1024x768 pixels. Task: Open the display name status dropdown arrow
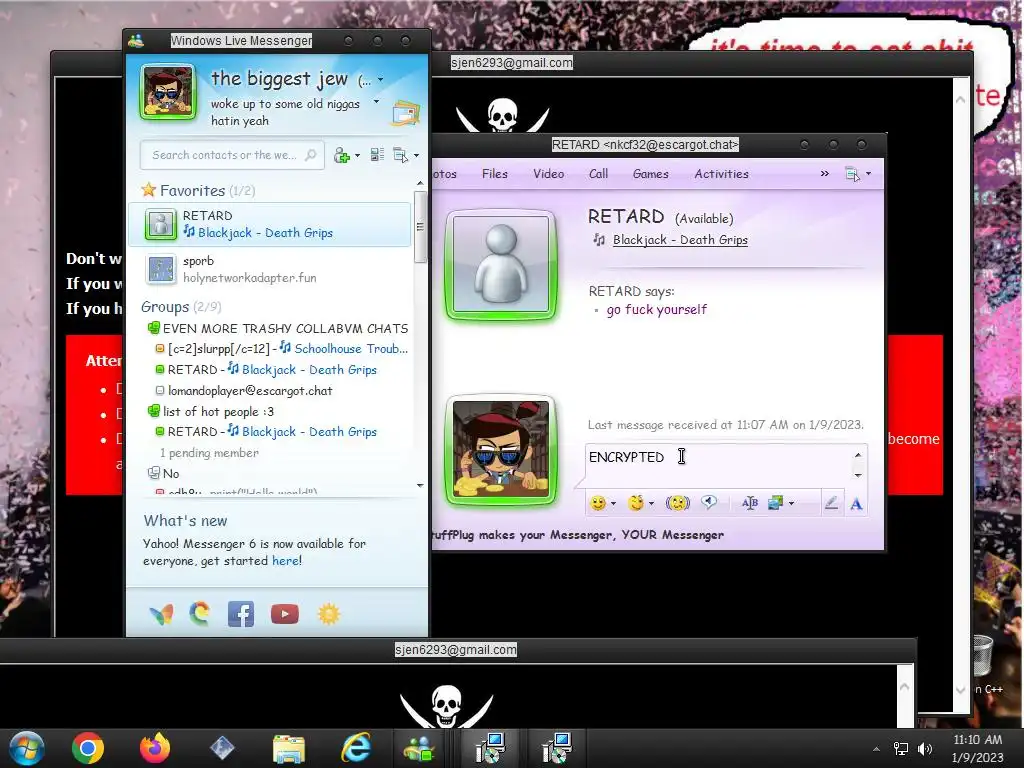point(380,80)
